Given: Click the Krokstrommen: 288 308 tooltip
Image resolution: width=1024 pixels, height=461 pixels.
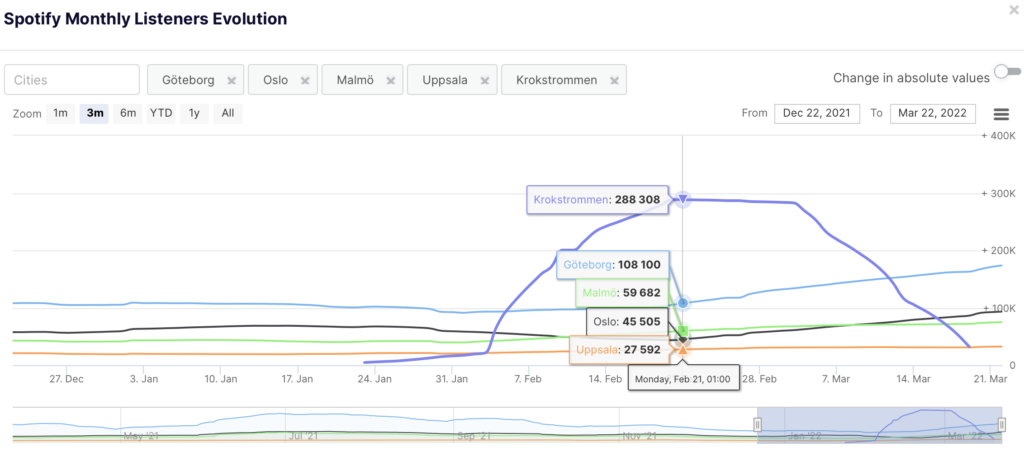Looking at the screenshot, I should pyautogui.click(x=598, y=200).
